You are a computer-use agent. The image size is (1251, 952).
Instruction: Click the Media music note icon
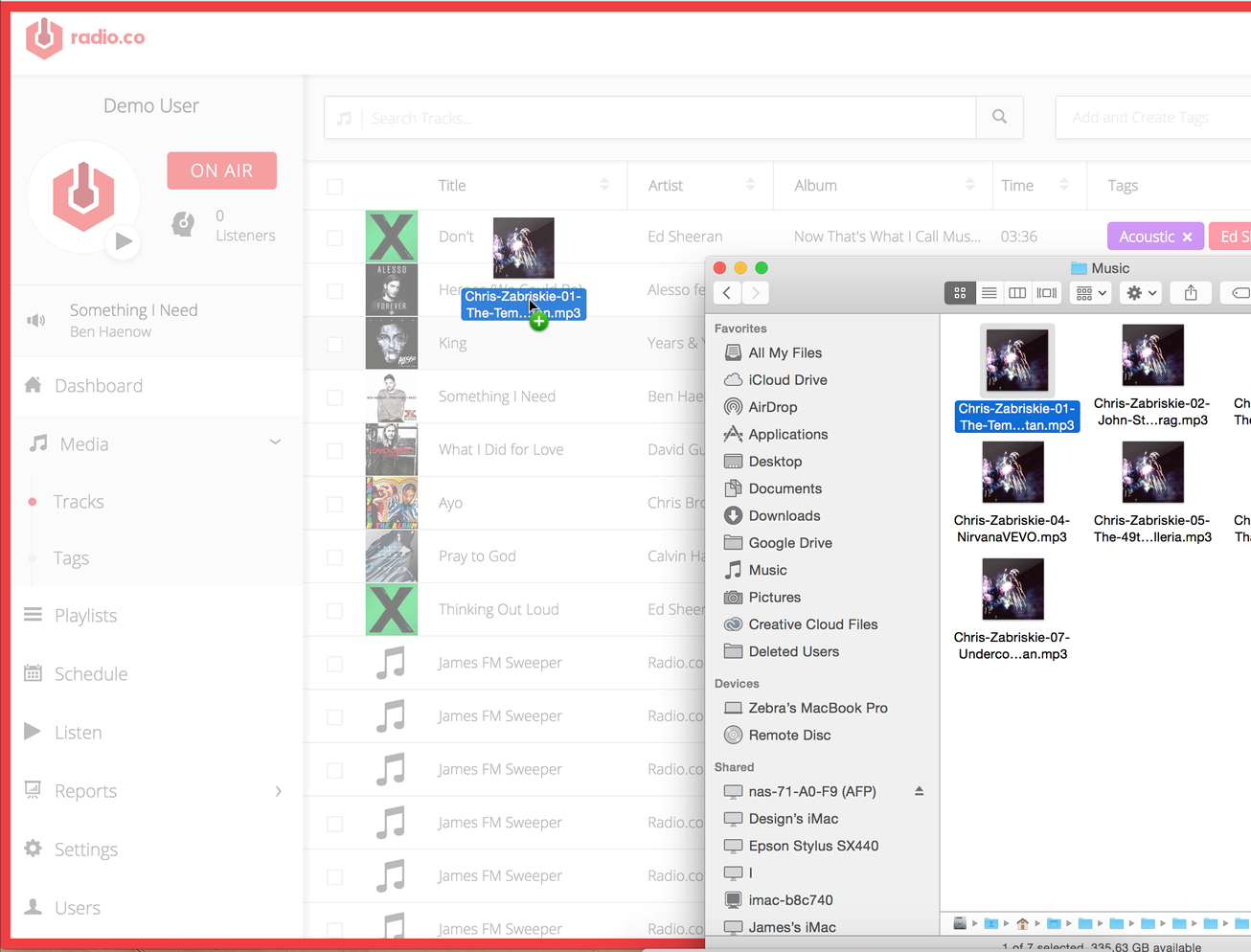pos(38,442)
